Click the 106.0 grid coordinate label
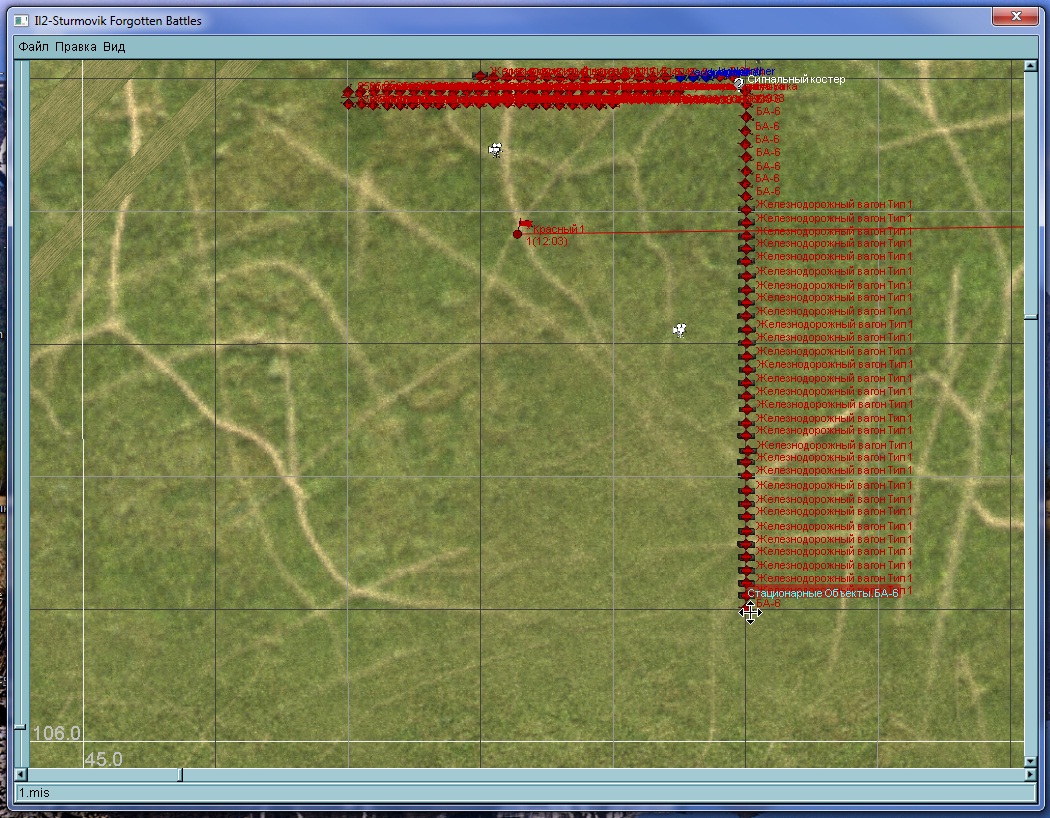The width and height of the screenshot is (1050, 818). click(x=56, y=733)
